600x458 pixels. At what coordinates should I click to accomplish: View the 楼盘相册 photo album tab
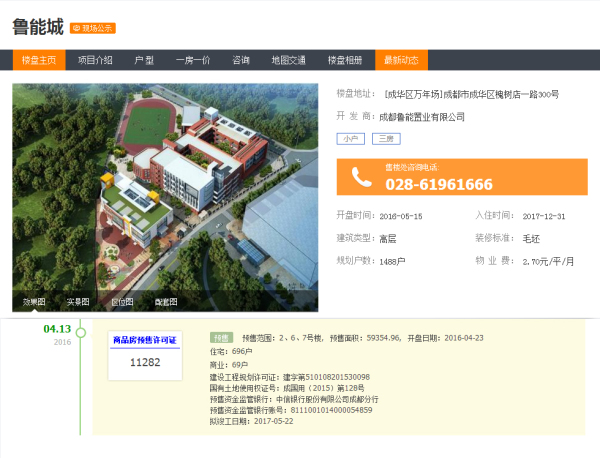point(345,60)
